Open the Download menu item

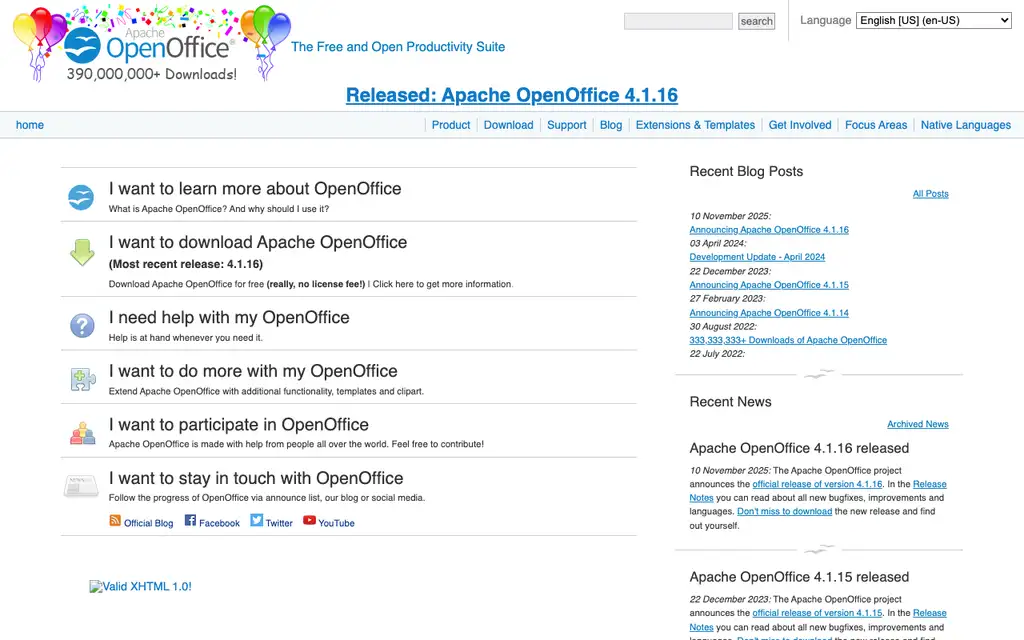click(508, 125)
